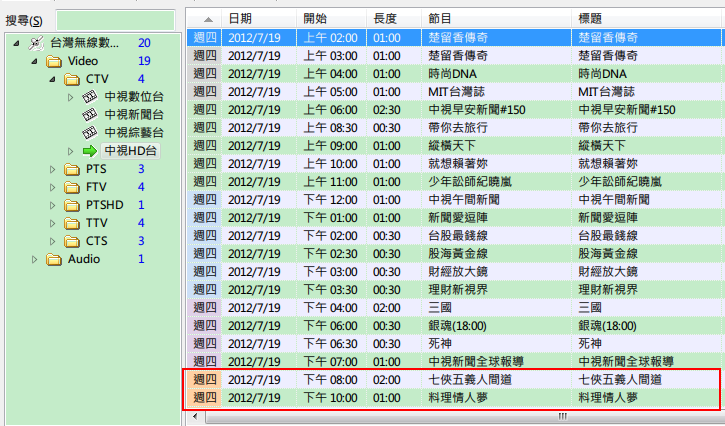Select the 理財新視界 program
725x426 pixels.
coord(456,290)
